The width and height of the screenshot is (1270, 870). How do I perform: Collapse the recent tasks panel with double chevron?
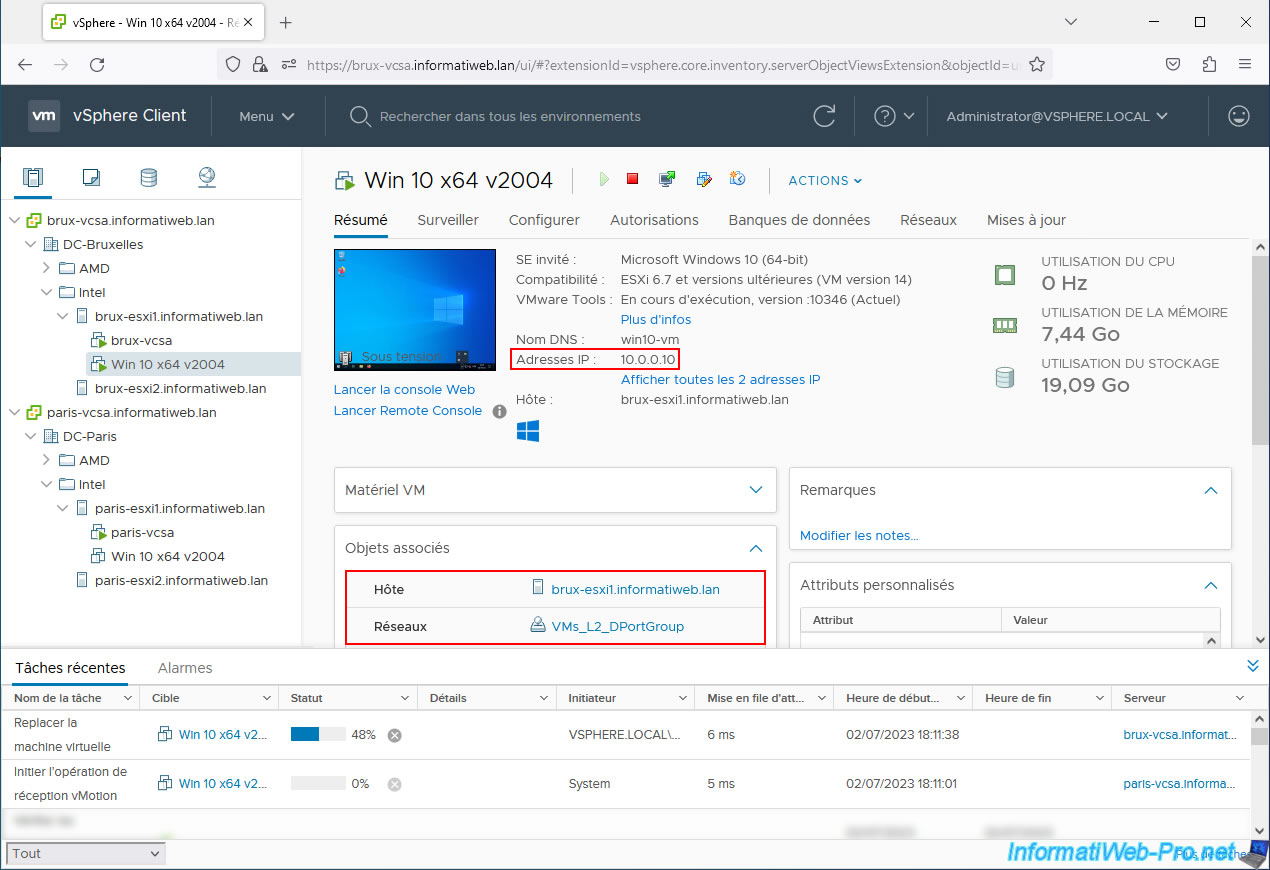tap(1252, 666)
